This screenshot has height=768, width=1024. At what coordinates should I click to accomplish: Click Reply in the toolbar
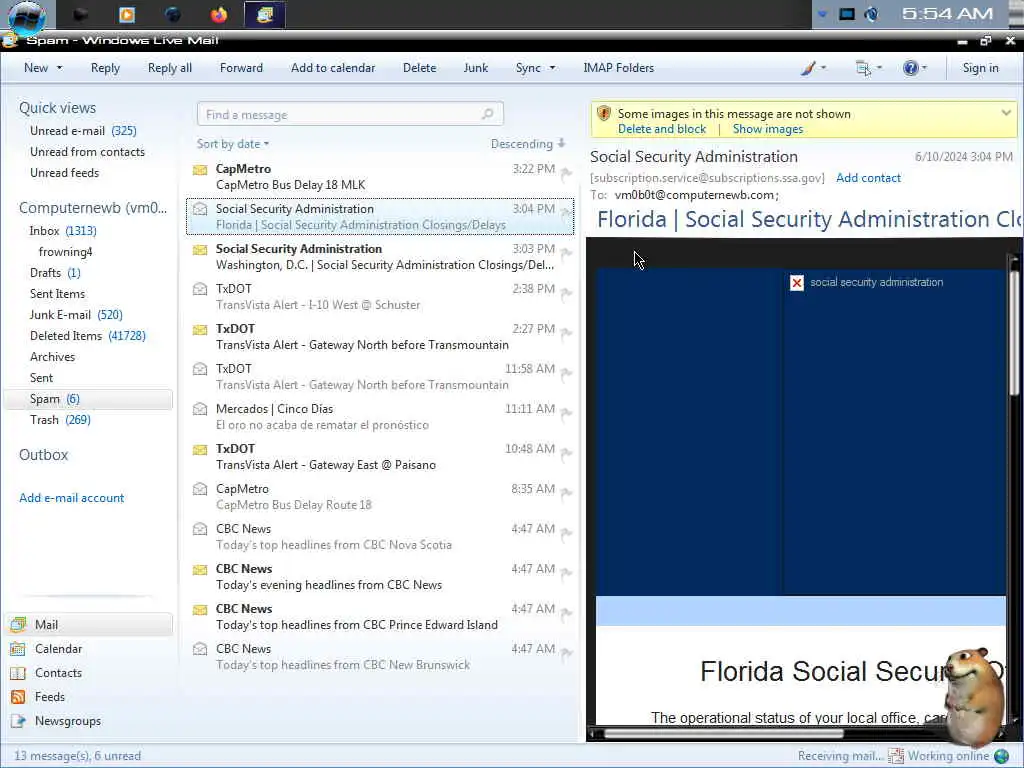(105, 68)
